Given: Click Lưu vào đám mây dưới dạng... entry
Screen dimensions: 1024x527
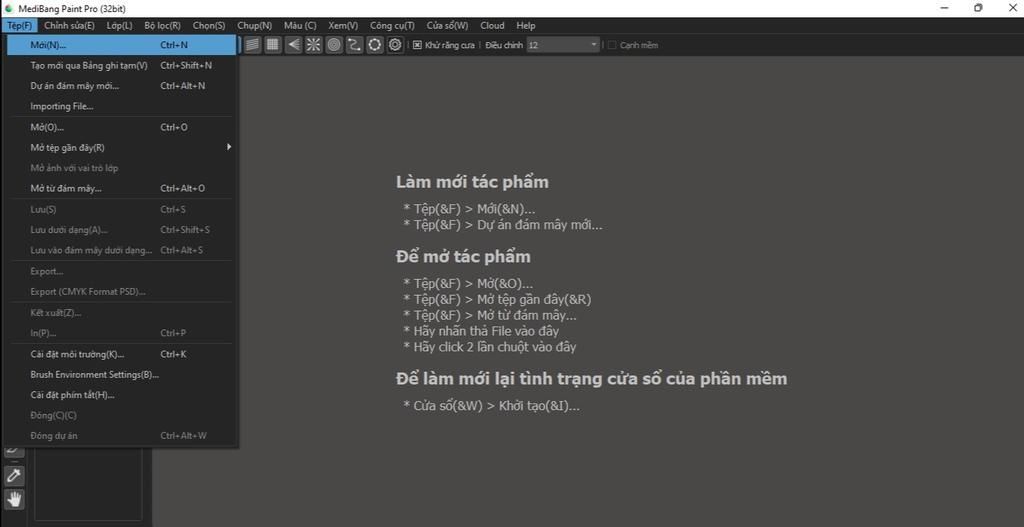Looking at the screenshot, I should [x=121, y=250].
